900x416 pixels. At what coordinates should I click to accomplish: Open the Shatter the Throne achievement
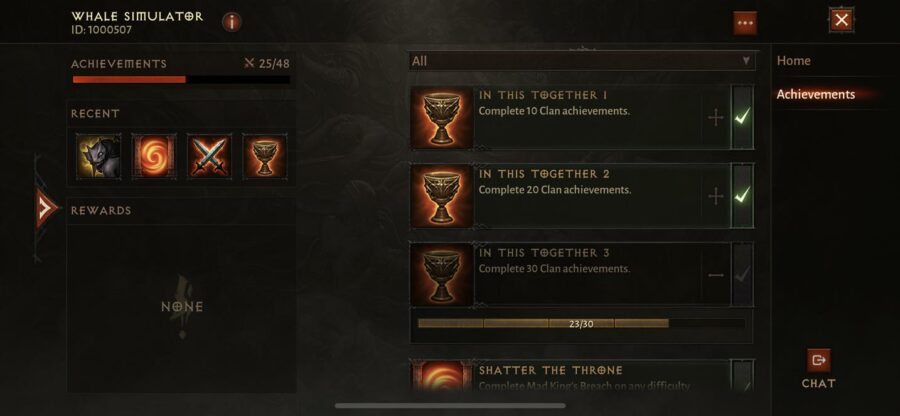[x=582, y=376]
